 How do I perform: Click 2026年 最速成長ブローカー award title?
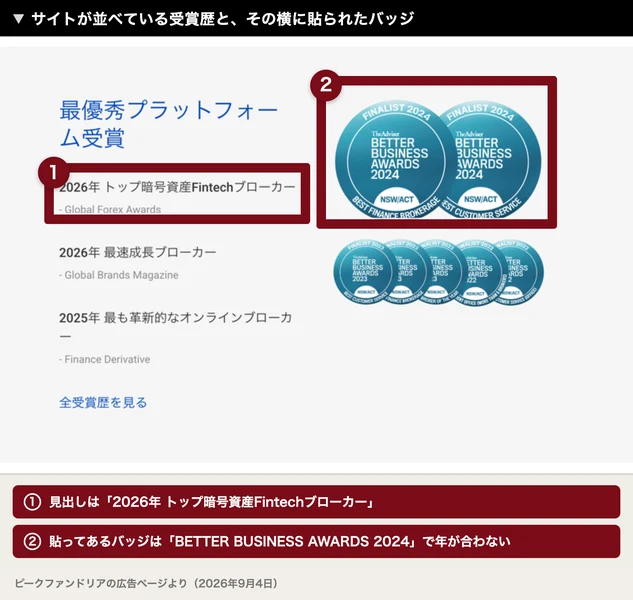point(138,252)
